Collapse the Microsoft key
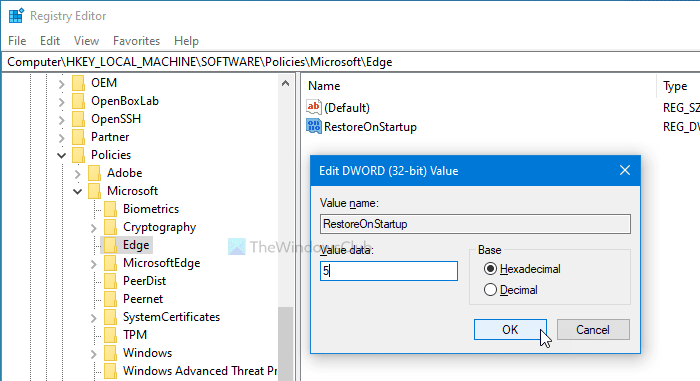The width and height of the screenshot is (700, 381). (78, 192)
